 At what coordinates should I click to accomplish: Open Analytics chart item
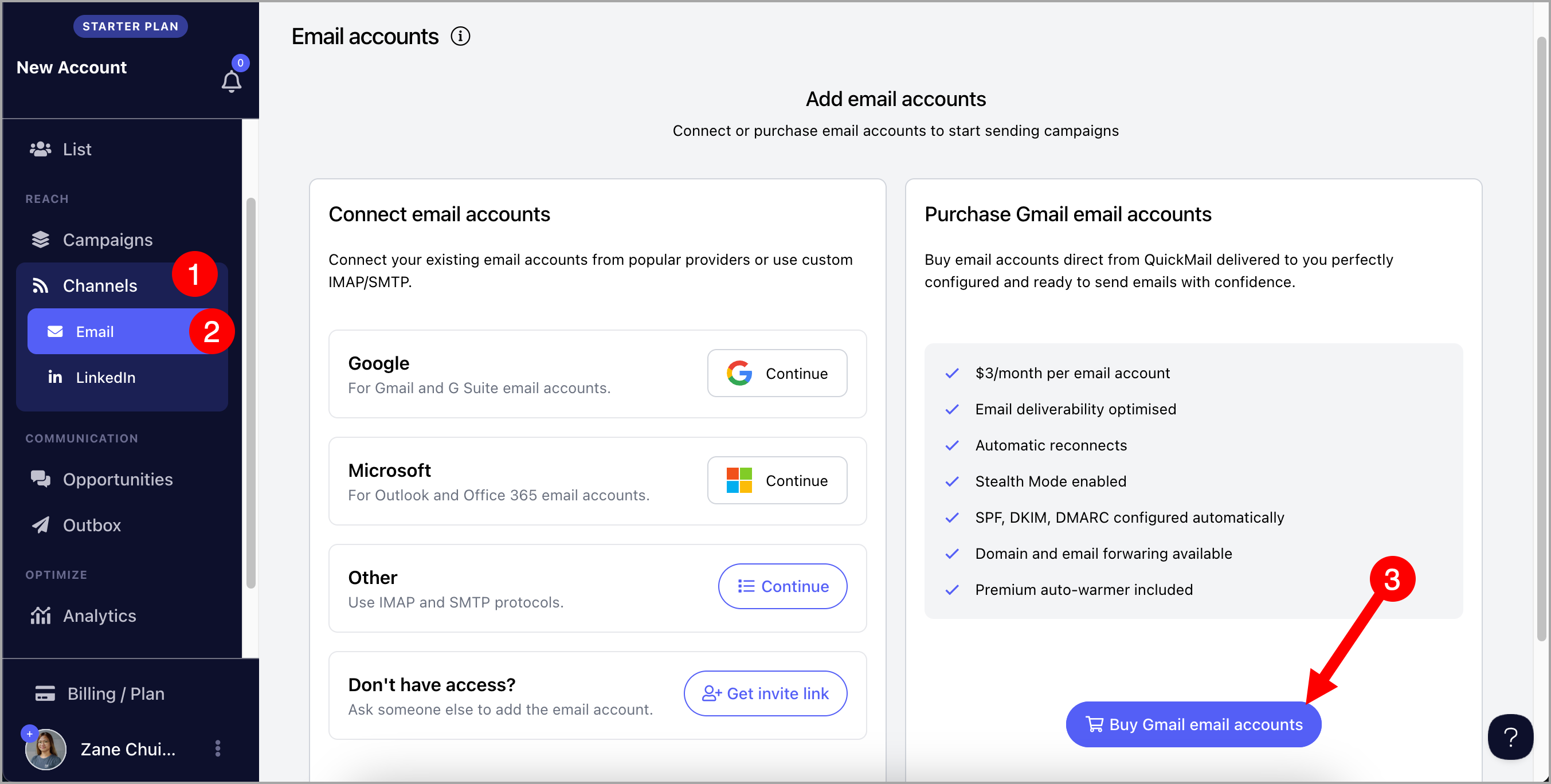[99, 616]
